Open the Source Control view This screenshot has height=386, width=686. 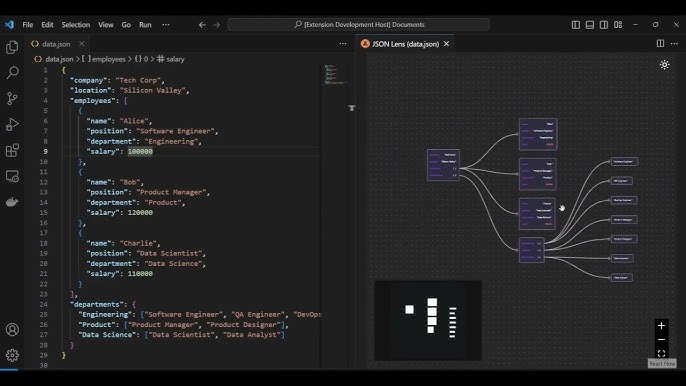[12, 98]
